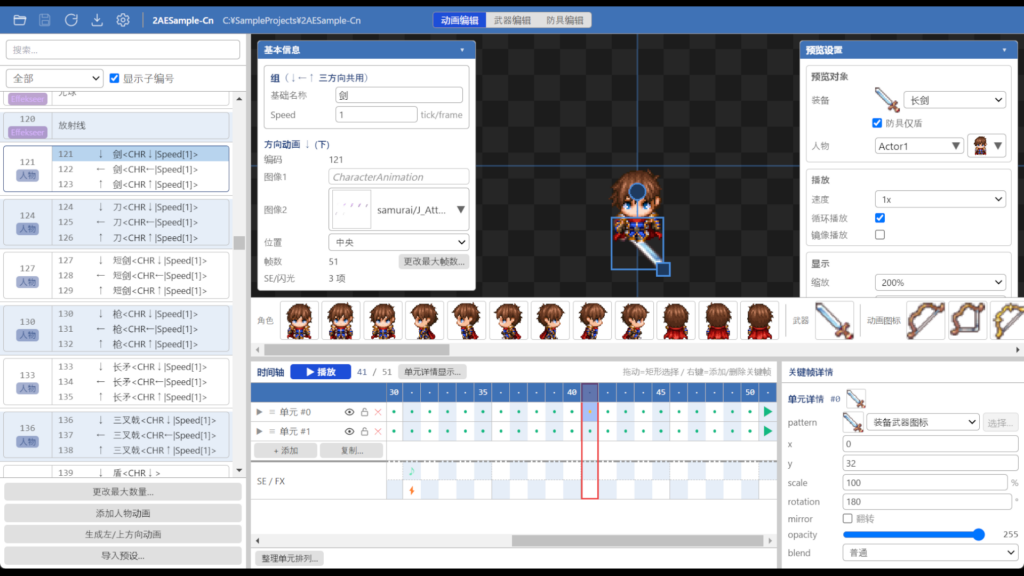This screenshot has width=1024, height=576.
Task: Click drag handle of 单元 #1
Action: pyautogui.click(x=272, y=431)
